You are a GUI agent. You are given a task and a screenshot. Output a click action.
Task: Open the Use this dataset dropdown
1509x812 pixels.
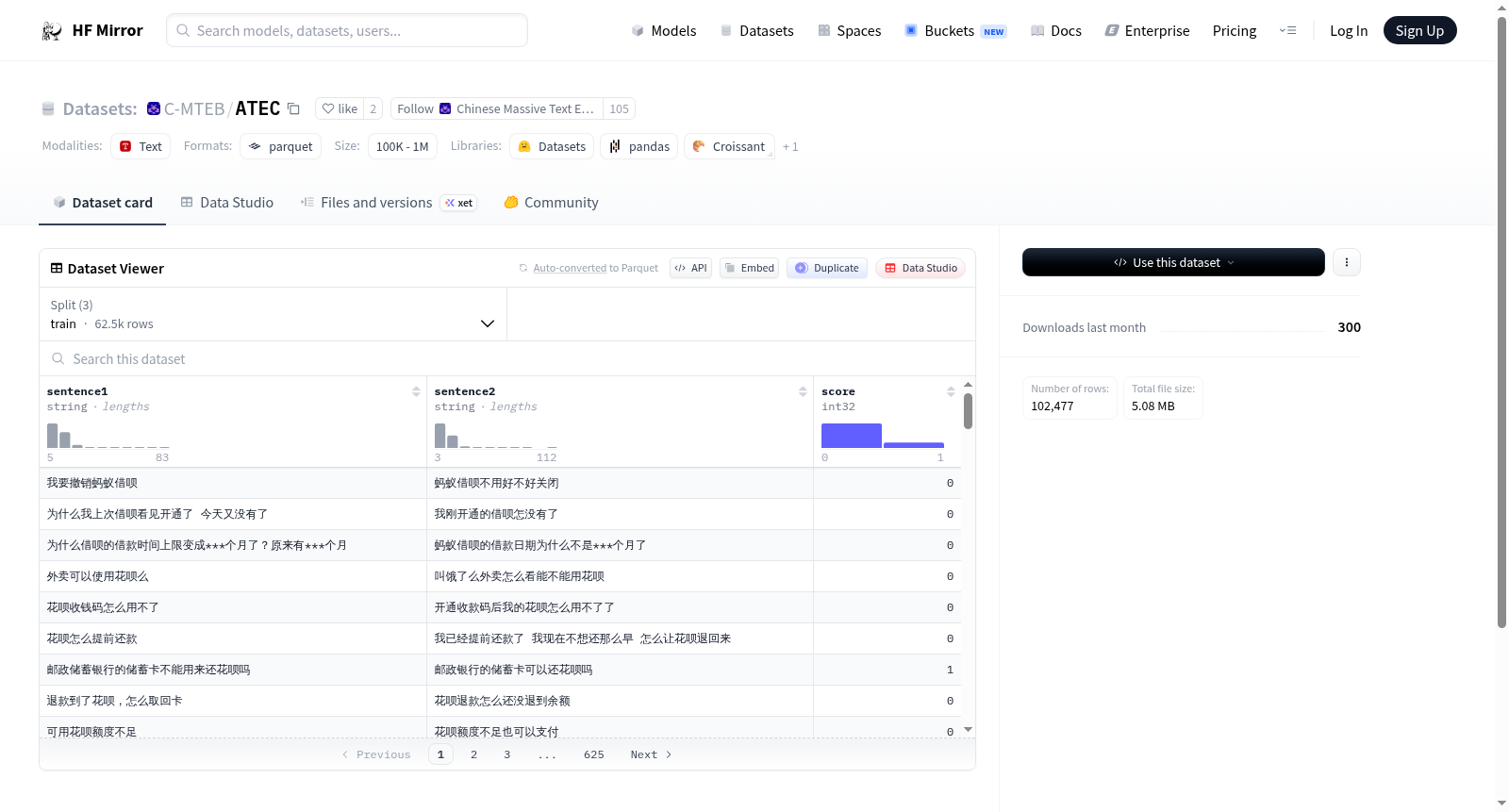[1173, 262]
